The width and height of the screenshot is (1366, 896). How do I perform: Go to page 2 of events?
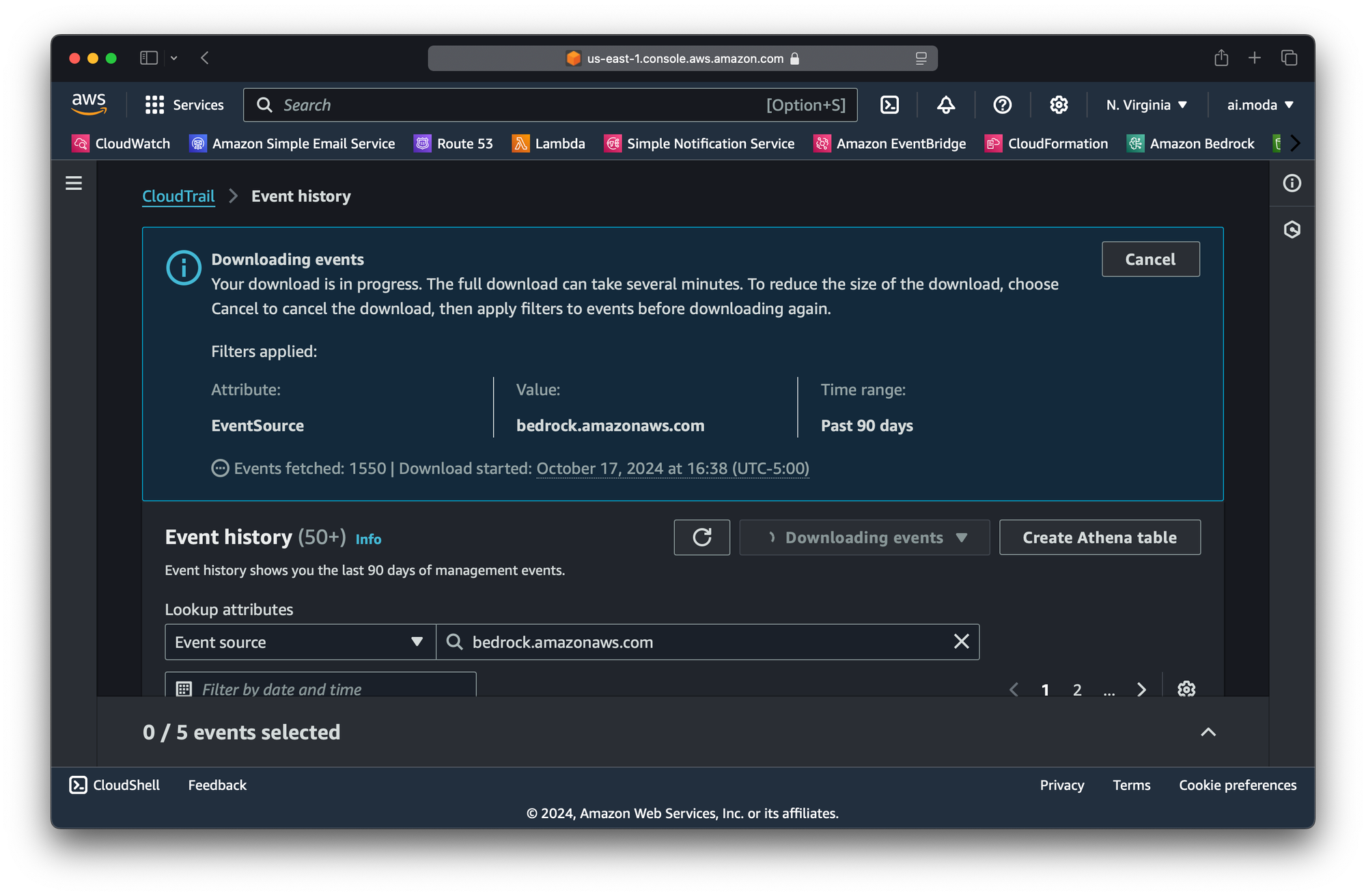[x=1077, y=689]
